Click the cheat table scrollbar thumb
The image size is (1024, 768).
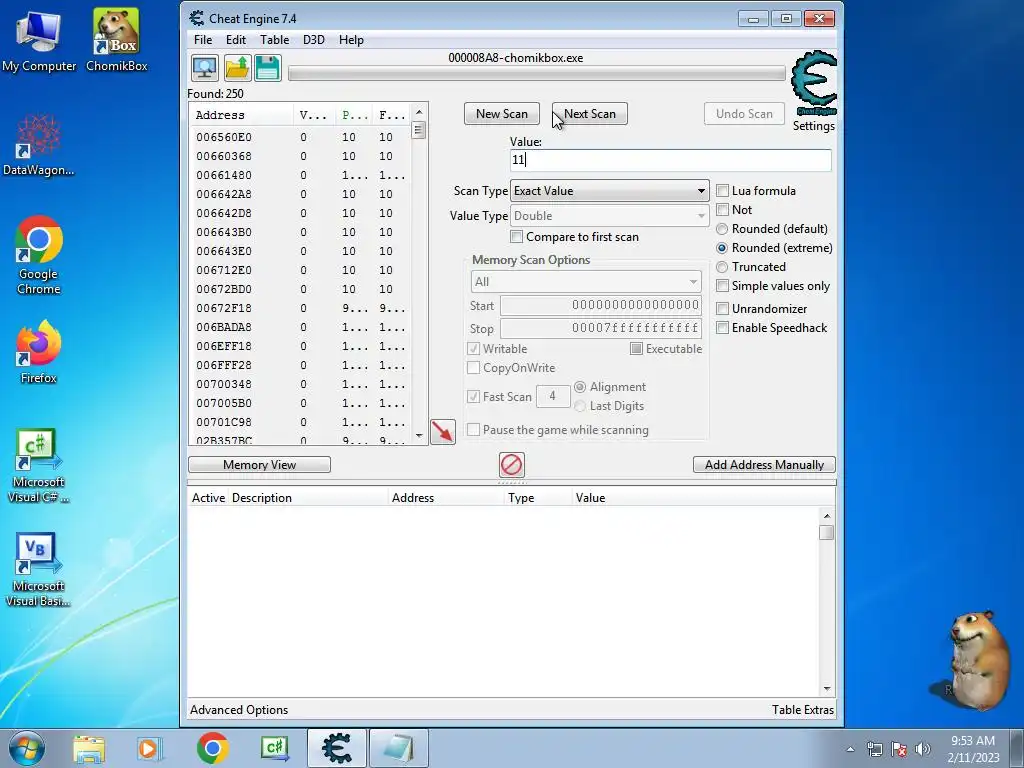[x=826, y=532]
